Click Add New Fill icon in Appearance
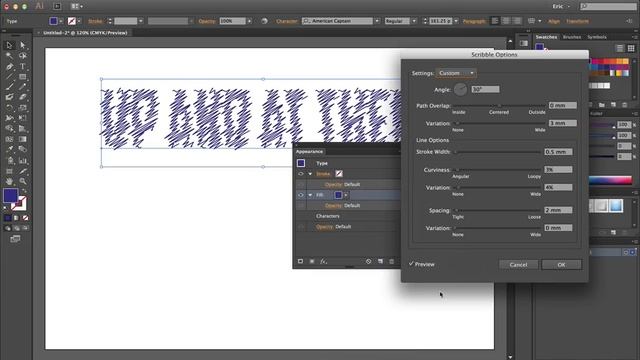 pos(312,261)
